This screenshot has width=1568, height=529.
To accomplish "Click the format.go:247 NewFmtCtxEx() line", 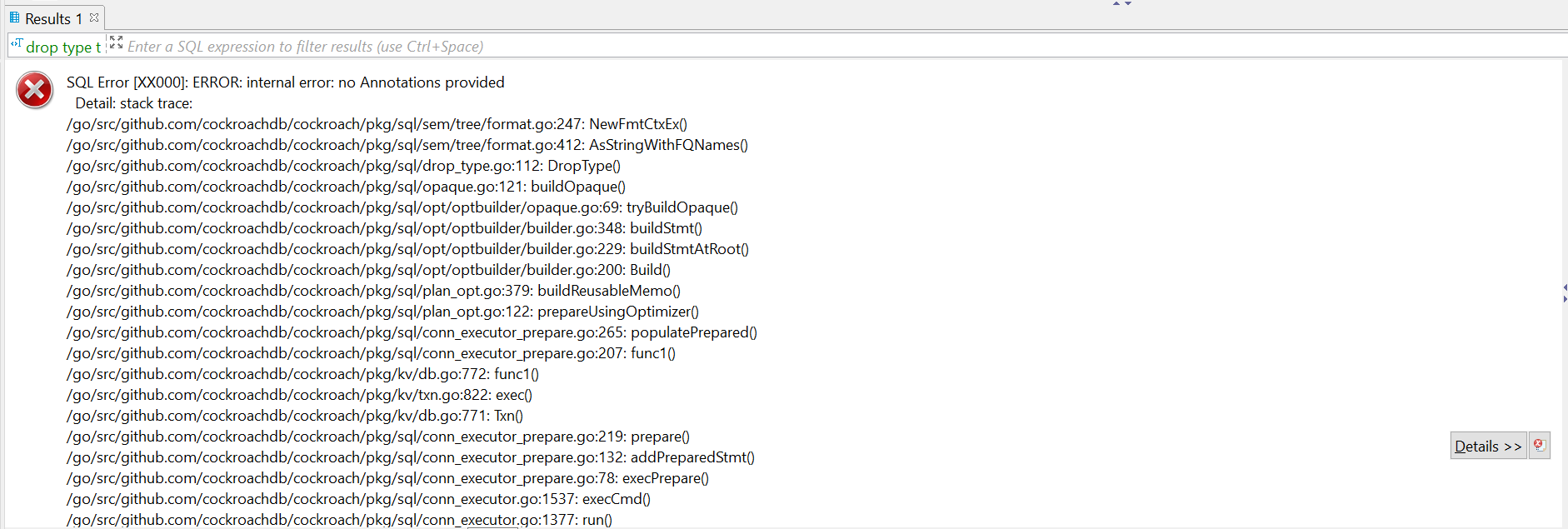I will (377, 124).
